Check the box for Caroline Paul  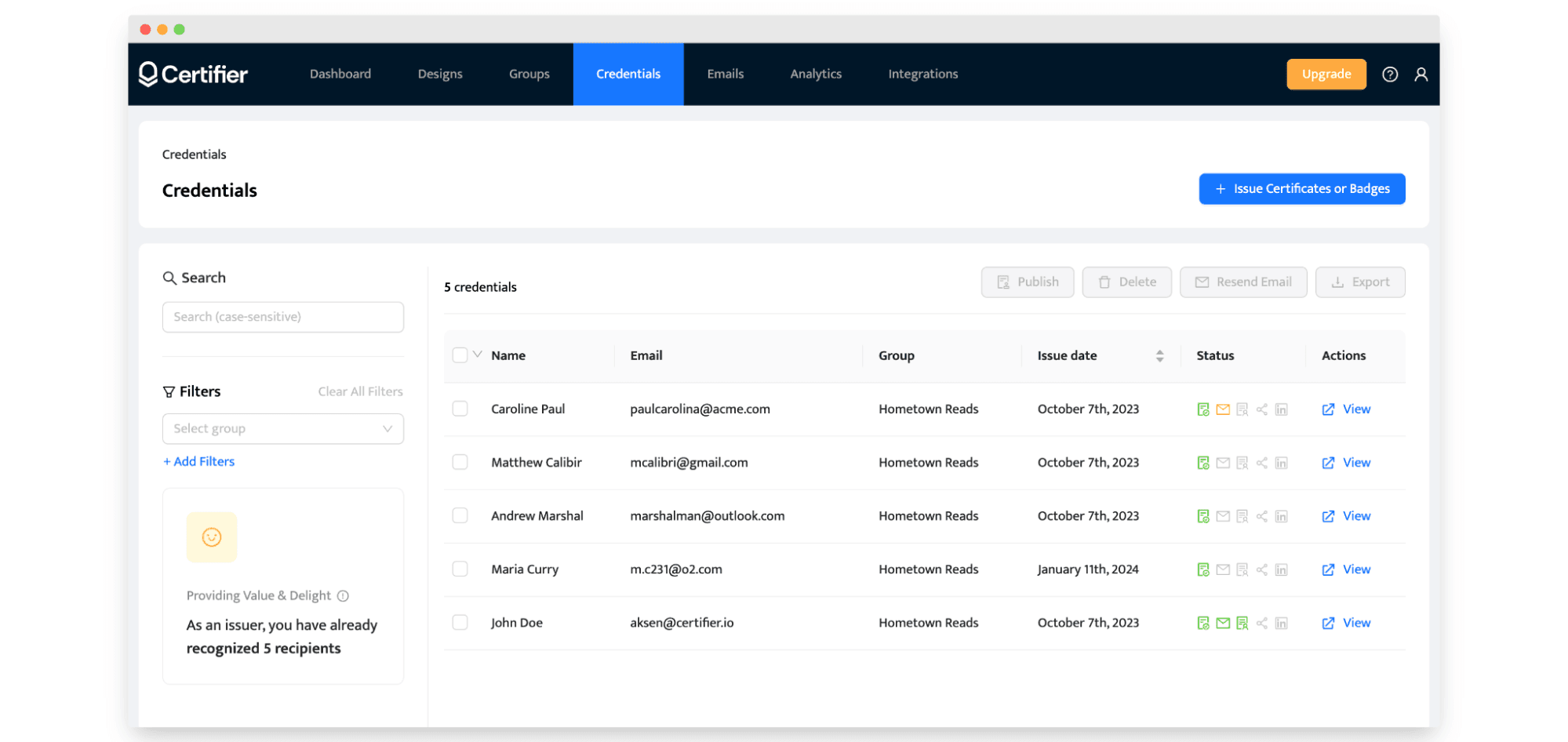click(x=460, y=409)
